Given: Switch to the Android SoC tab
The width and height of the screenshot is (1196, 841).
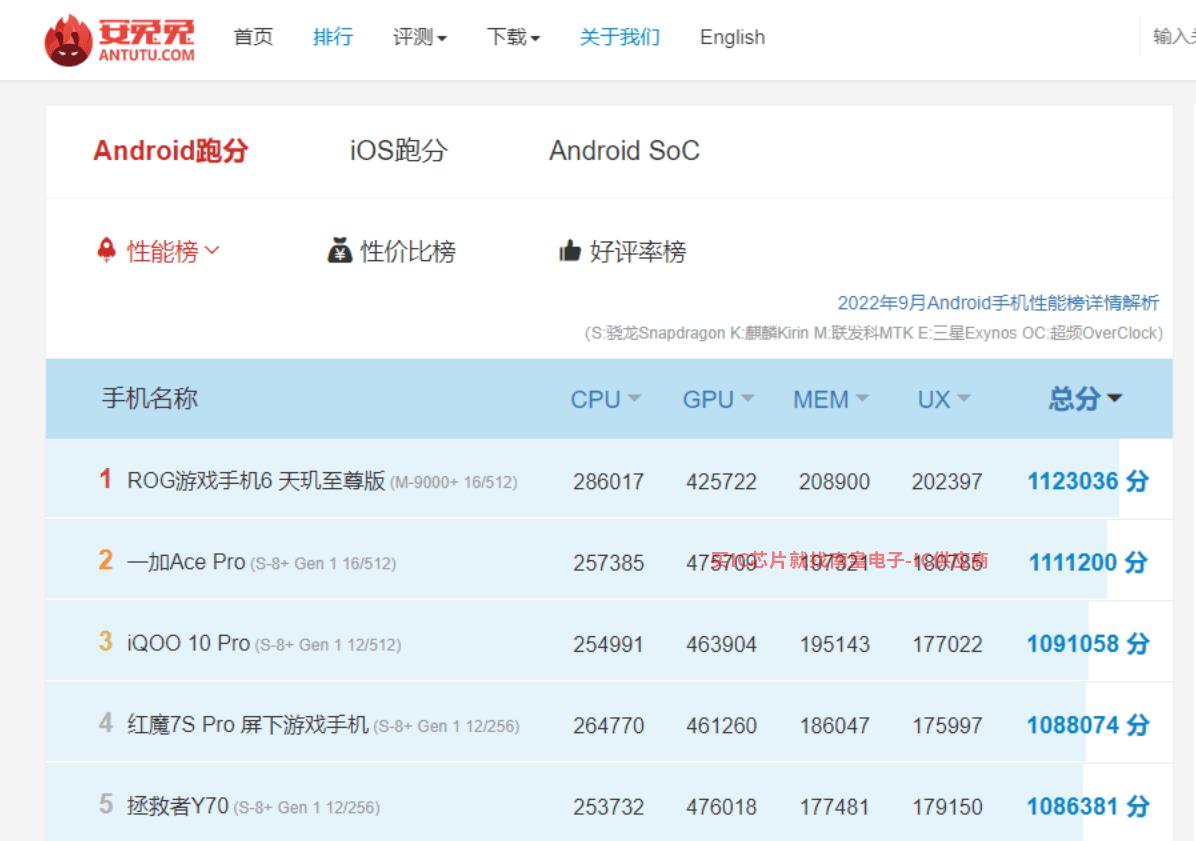Looking at the screenshot, I should 624,150.
